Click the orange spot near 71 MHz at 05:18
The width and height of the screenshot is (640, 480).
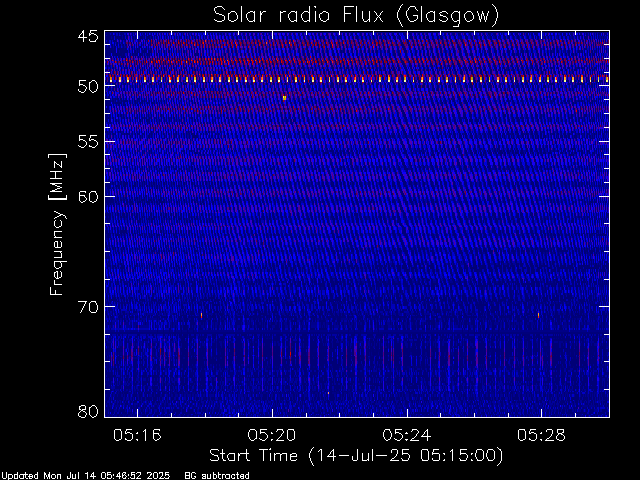pos(201,315)
